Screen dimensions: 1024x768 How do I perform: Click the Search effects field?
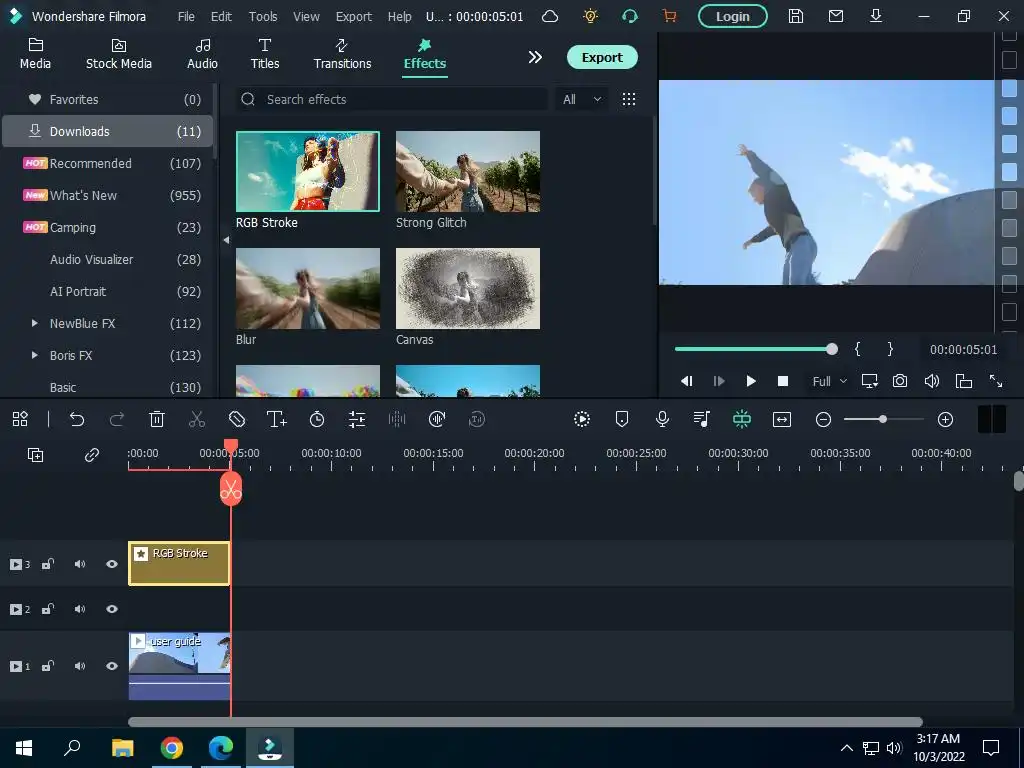coord(392,99)
